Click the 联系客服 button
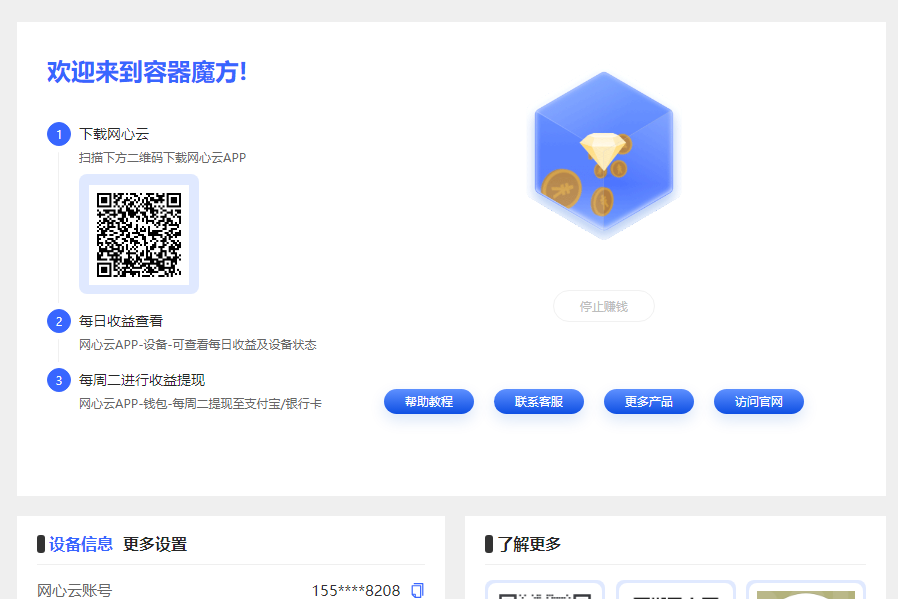The image size is (898, 599). point(539,401)
